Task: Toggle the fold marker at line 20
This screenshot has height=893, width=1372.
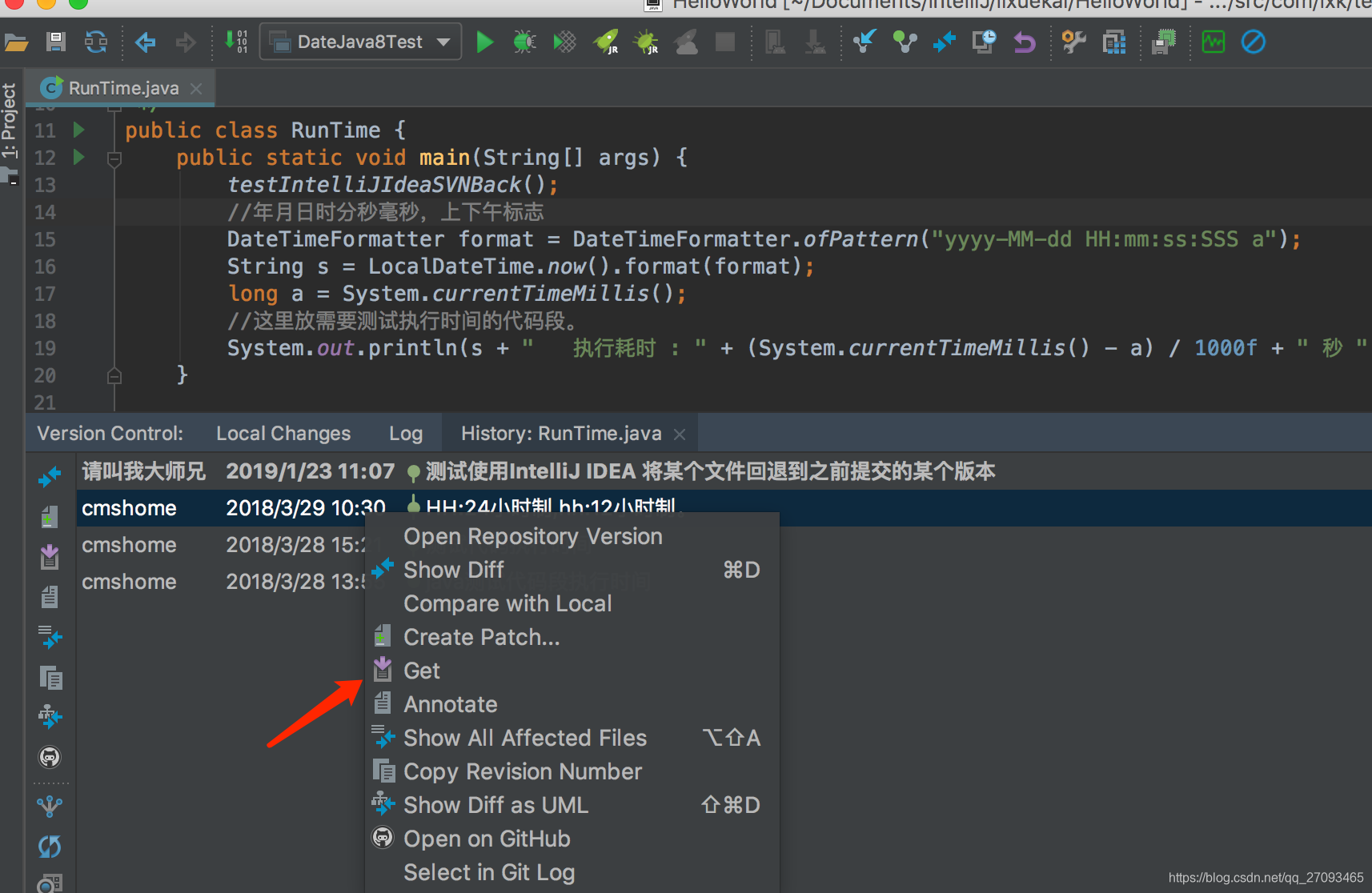Action: pyautogui.click(x=114, y=375)
